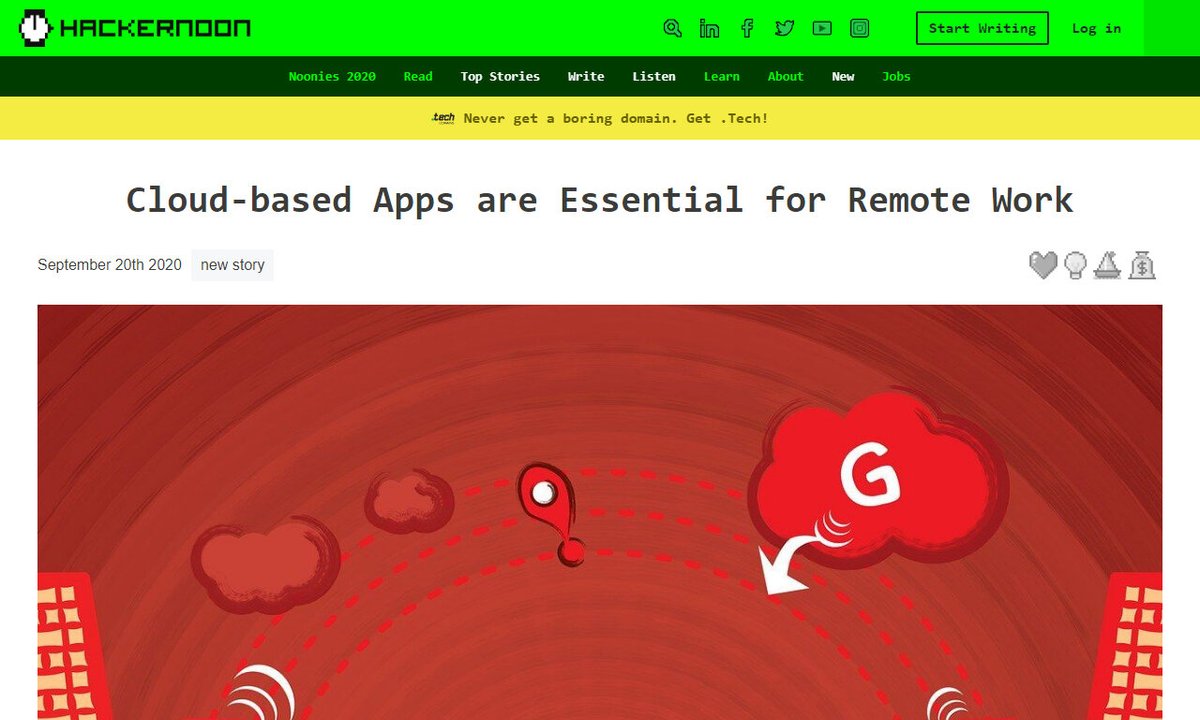Open the Noonies 2020 section
Screen dimensions: 1200x720
tap(332, 76)
